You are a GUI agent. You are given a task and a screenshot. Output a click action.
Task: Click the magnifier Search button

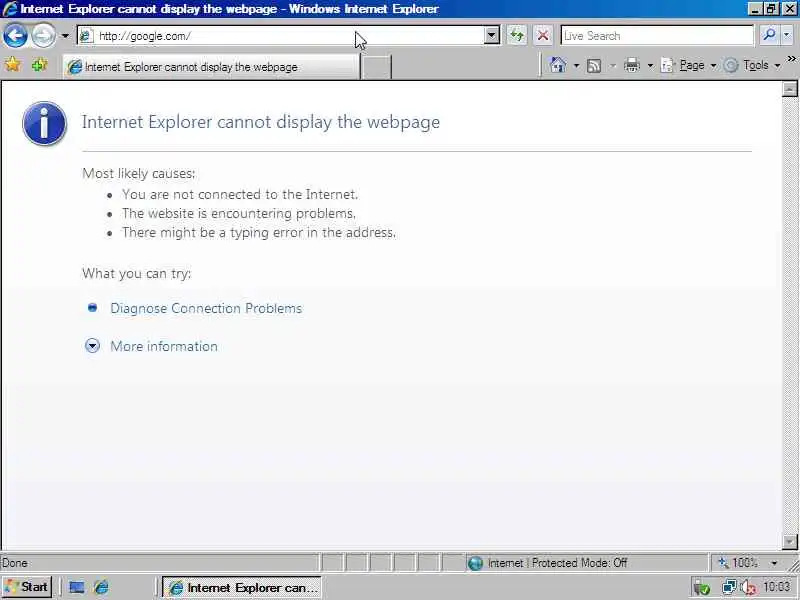click(x=768, y=35)
